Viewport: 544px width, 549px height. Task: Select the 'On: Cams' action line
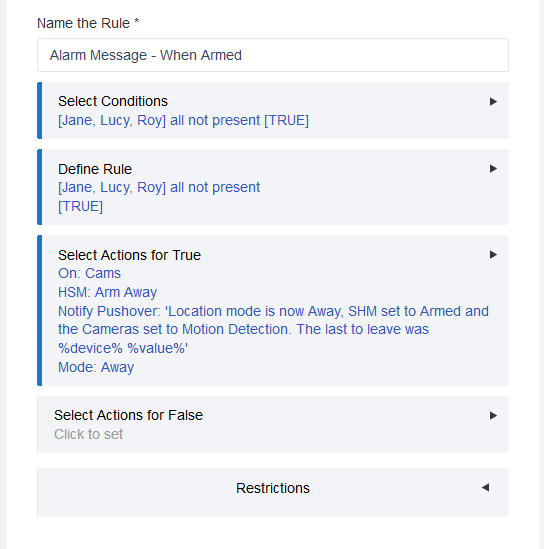(89, 273)
